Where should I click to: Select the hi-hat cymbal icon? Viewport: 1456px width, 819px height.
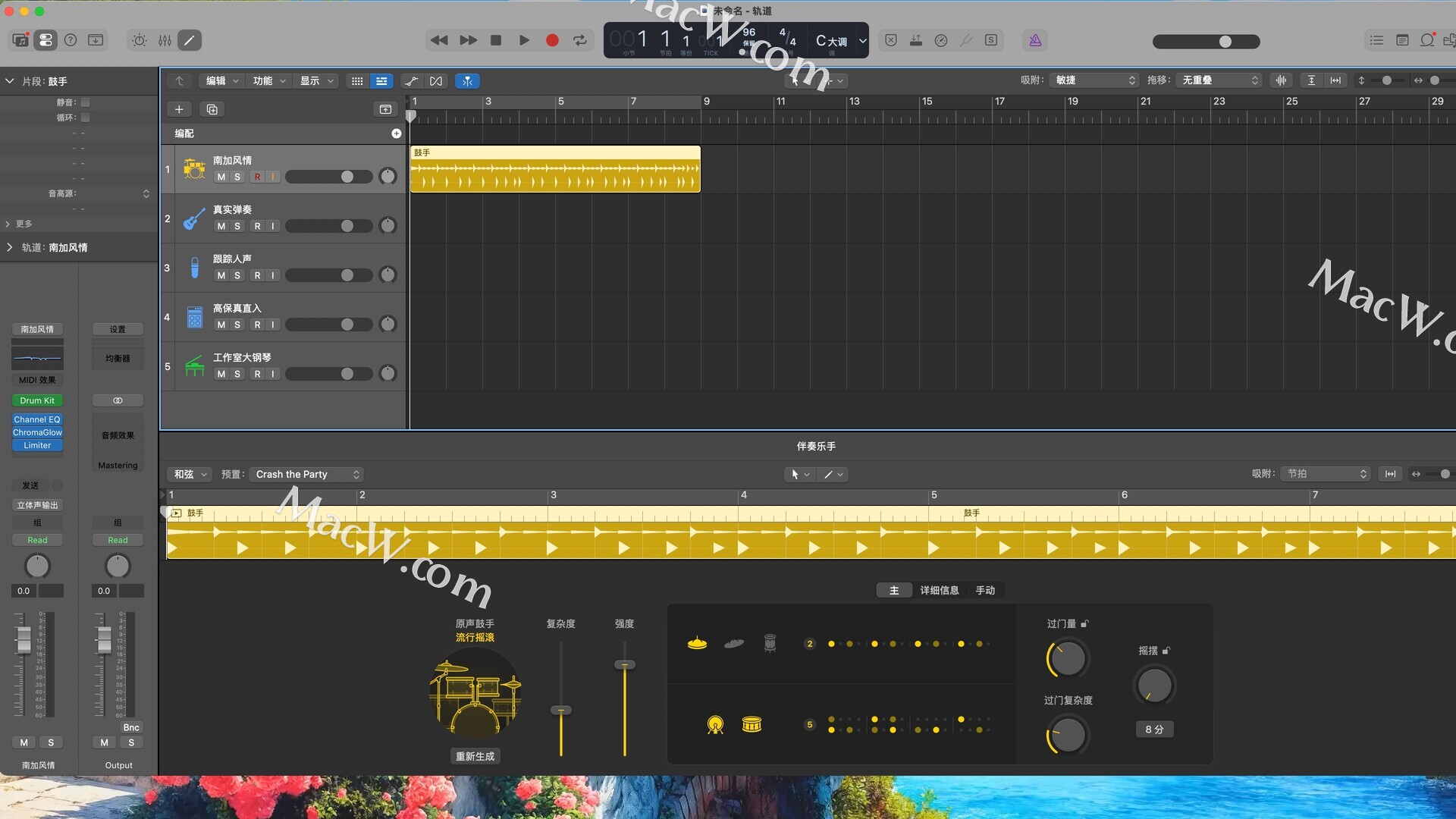(697, 643)
